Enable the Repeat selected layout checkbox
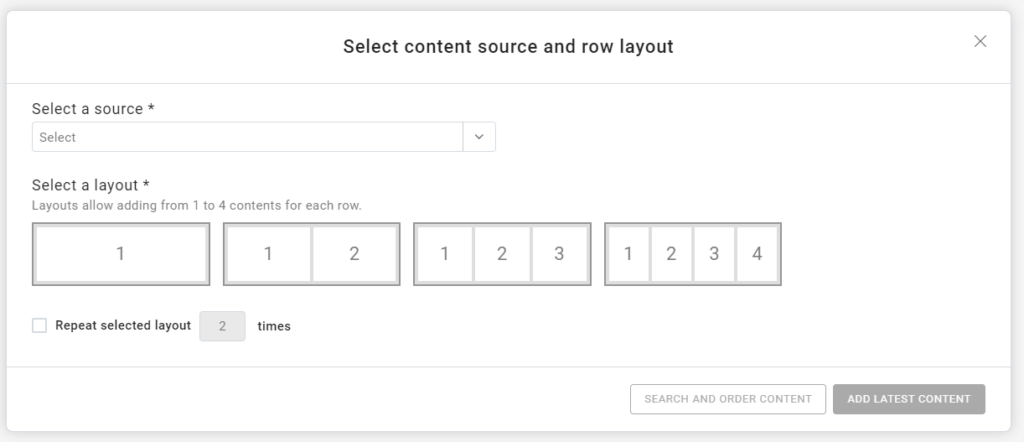 40,325
